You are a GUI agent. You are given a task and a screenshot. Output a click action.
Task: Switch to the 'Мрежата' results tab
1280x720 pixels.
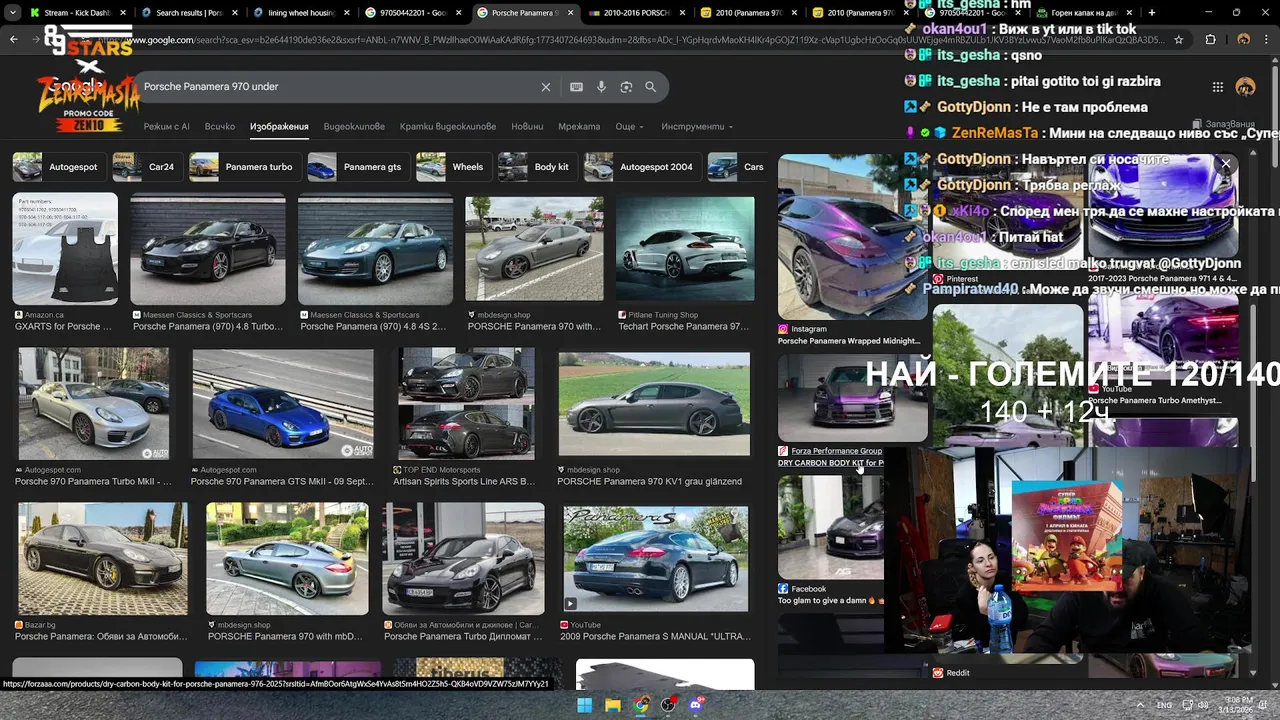(579, 127)
